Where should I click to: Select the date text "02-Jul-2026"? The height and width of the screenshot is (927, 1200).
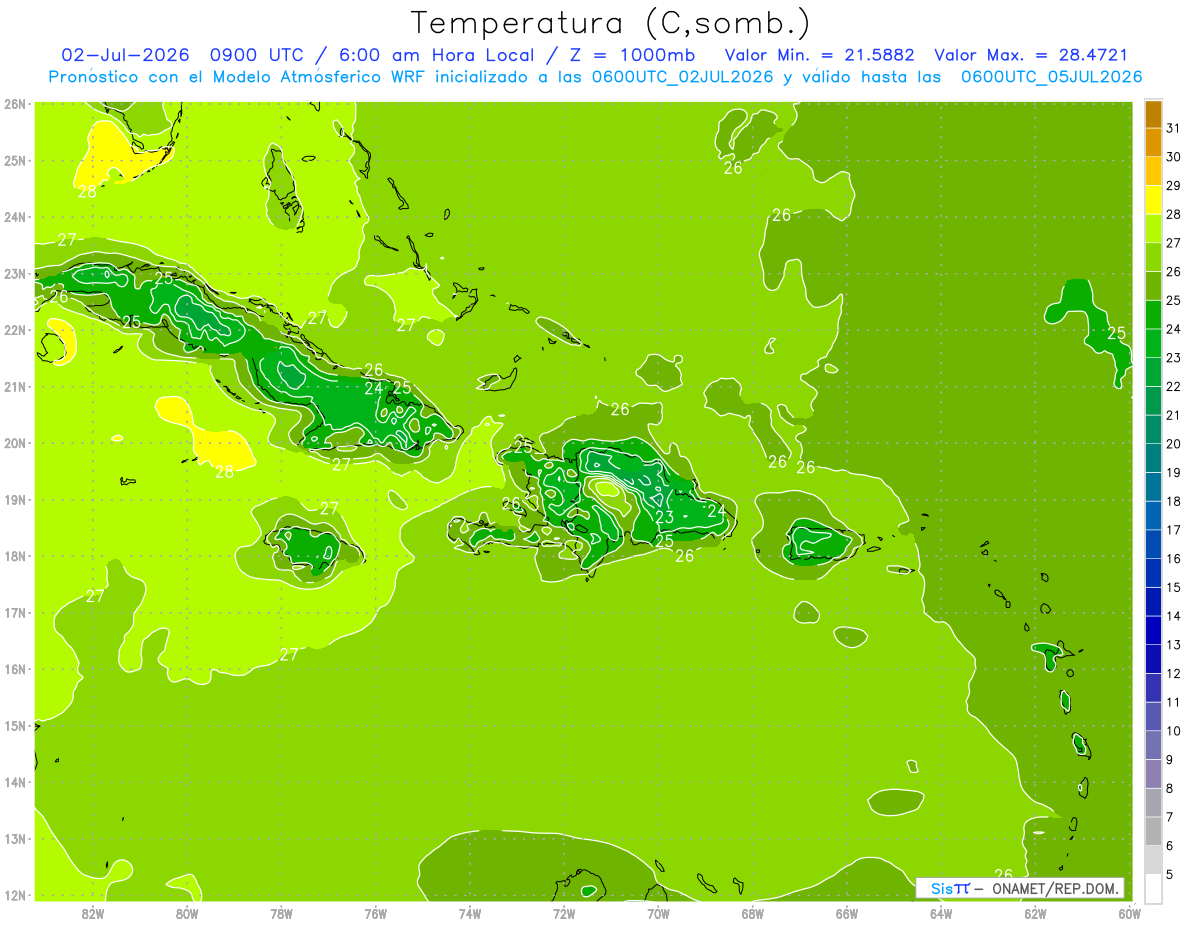point(125,55)
